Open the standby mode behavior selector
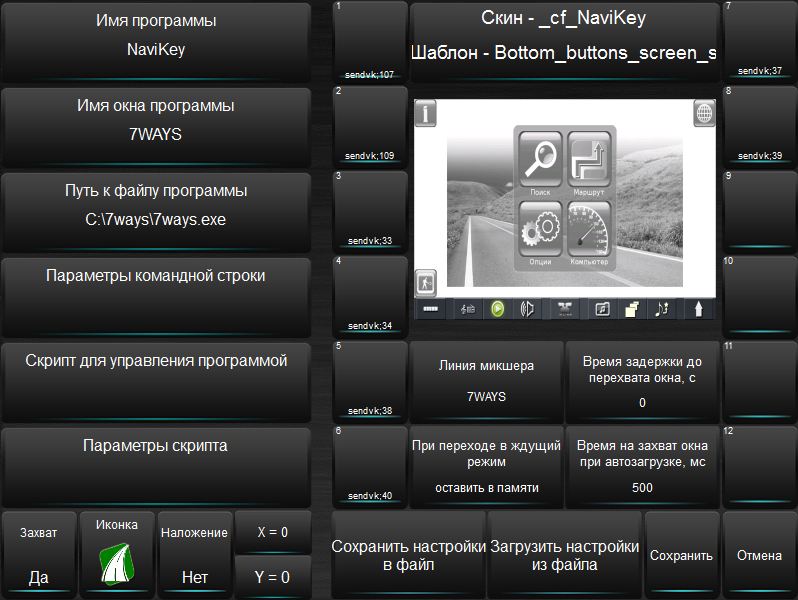 pyautogui.click(x=487, y=467)
